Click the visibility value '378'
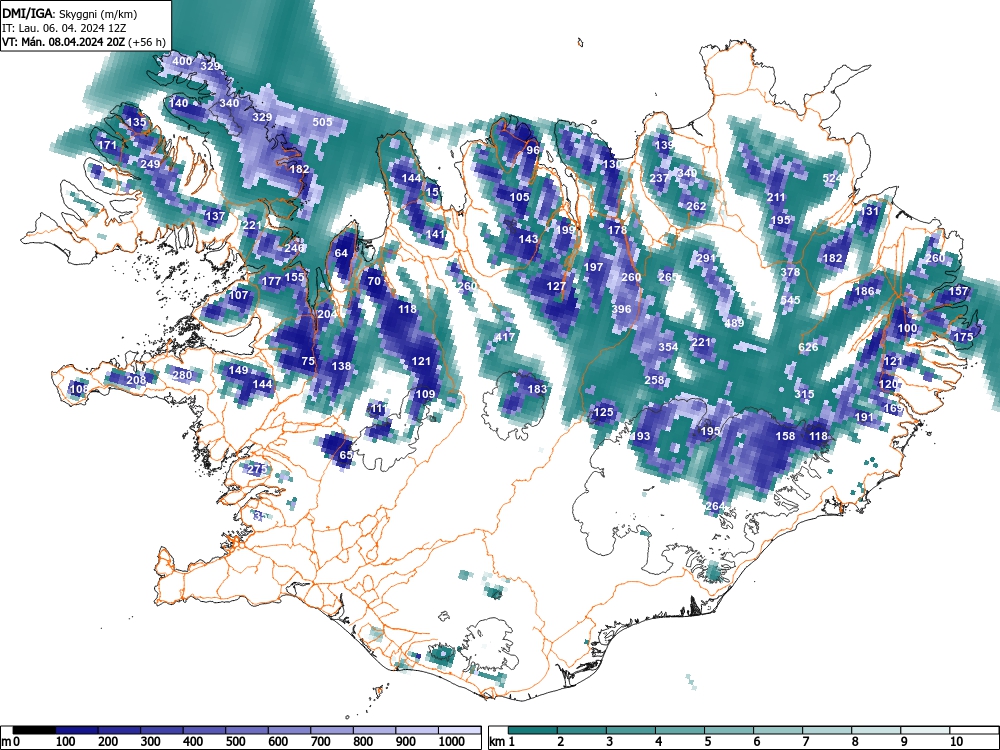 pos(790,272)
